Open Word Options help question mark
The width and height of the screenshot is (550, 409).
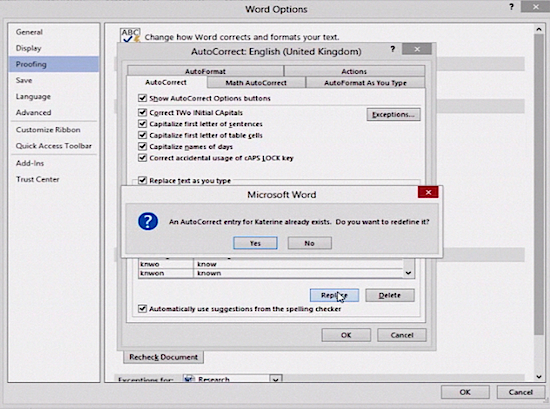click(511, 7)
